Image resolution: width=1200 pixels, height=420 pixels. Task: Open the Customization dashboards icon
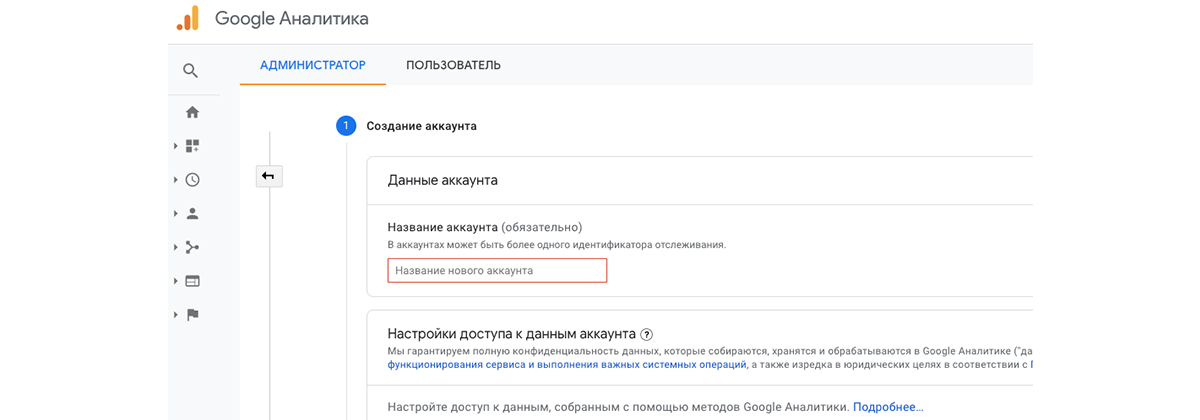(x=193, y=146)
